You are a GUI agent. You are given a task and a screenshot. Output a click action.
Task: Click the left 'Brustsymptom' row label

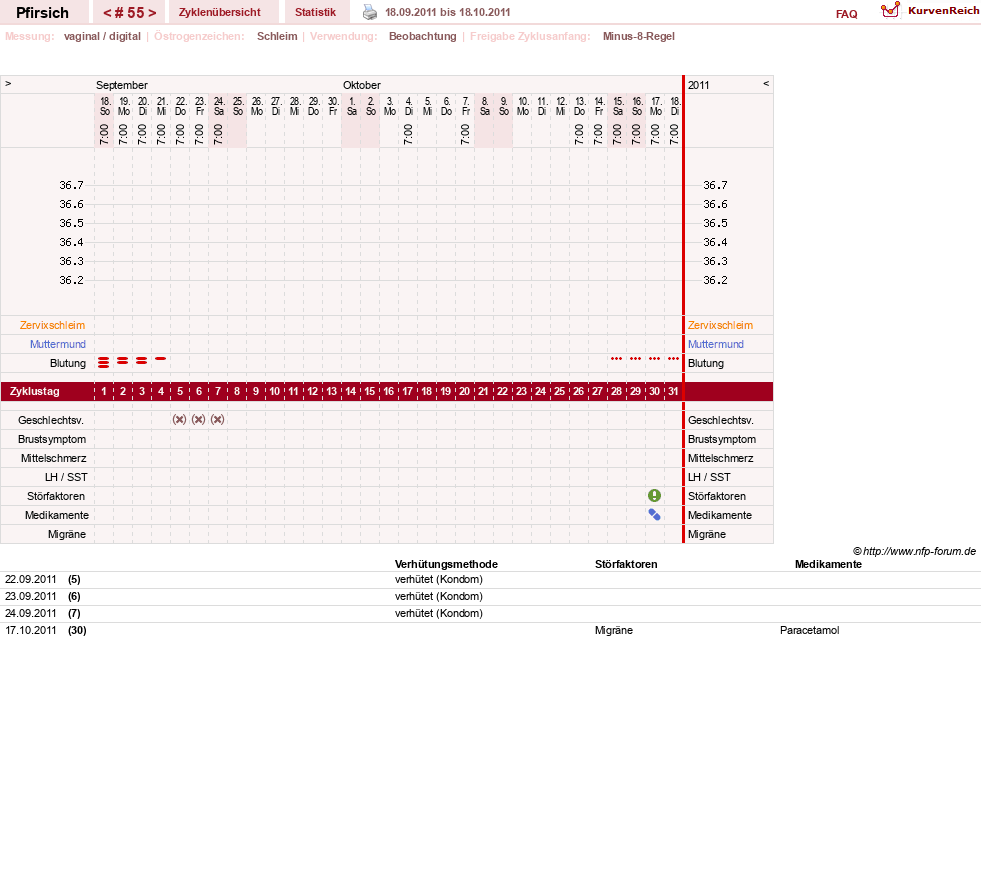[x=52, y=439]
